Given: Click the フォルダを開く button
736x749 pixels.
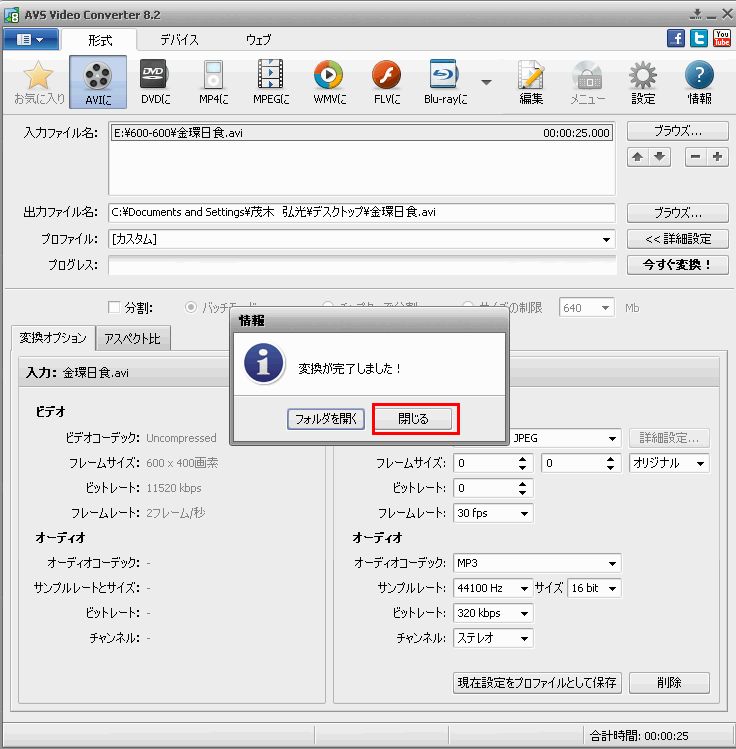Looking at the screenshot, I should tap(325, 419).
